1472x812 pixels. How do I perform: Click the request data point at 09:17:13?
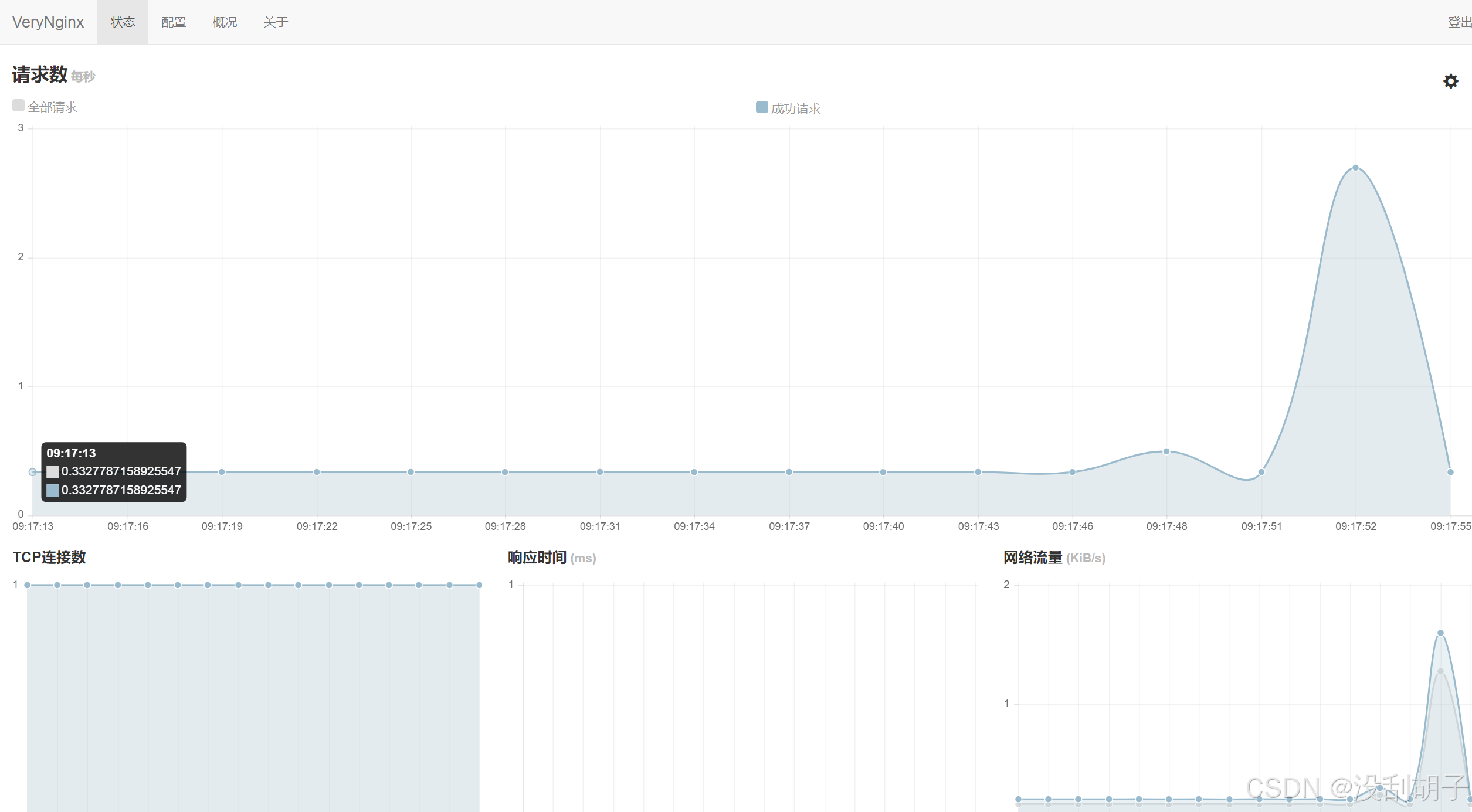[33, 472]
